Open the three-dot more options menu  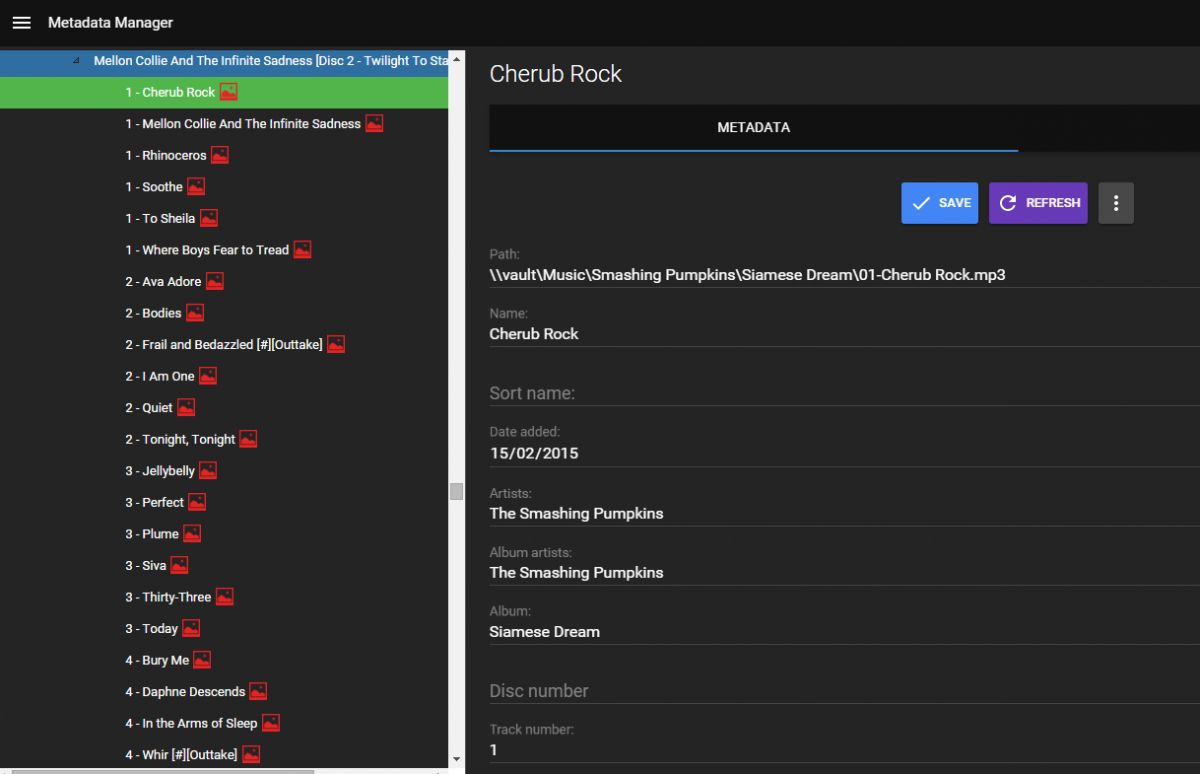pos(1116,203)
